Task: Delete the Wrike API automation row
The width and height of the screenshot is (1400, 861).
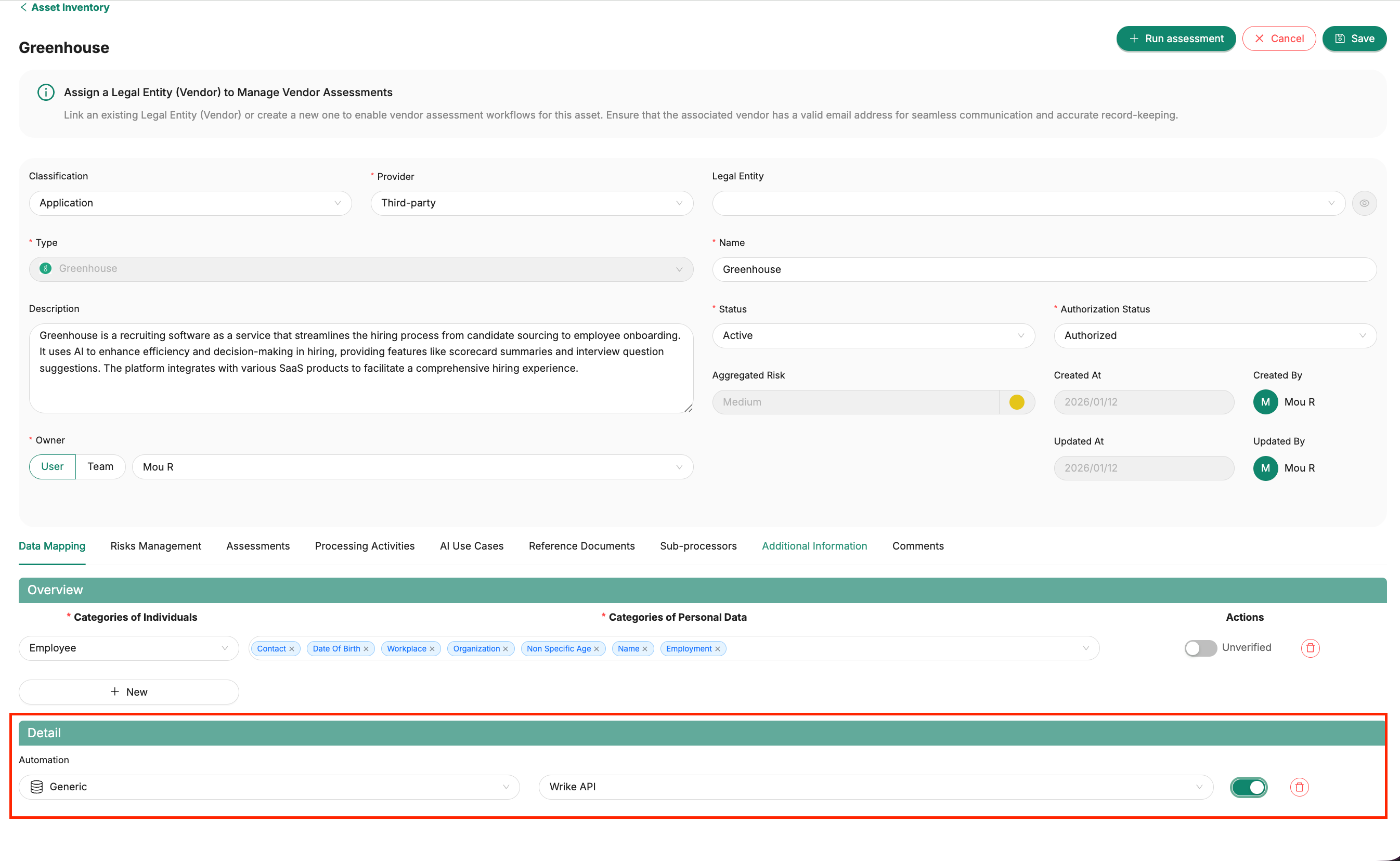Action: click(1299, 787)
